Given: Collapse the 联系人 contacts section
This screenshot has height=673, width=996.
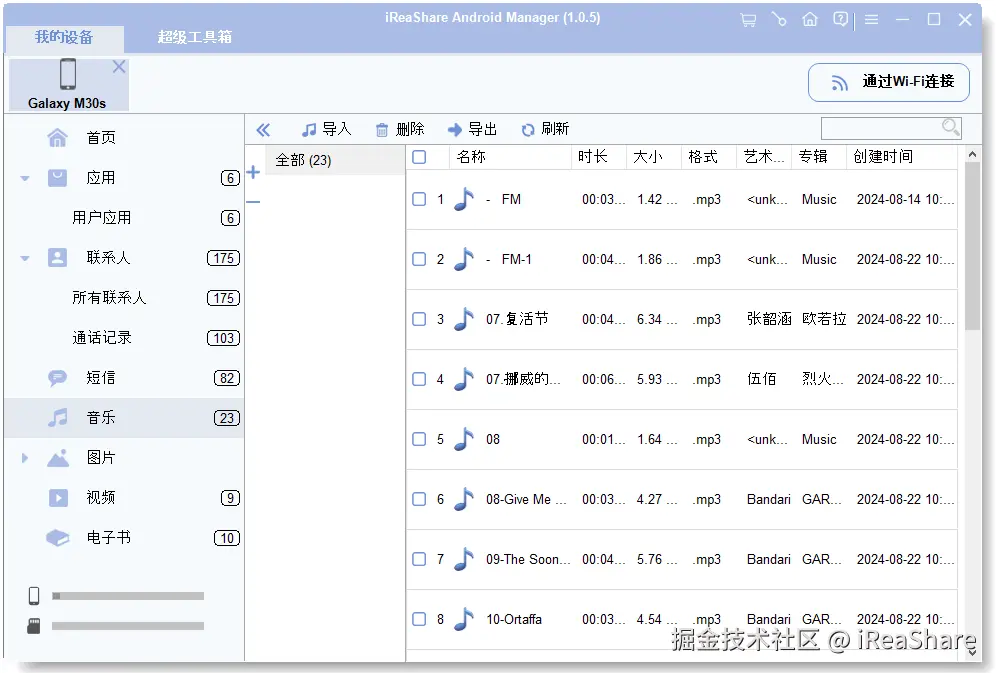Looking at the screenshot, I should tap(23, 257).
